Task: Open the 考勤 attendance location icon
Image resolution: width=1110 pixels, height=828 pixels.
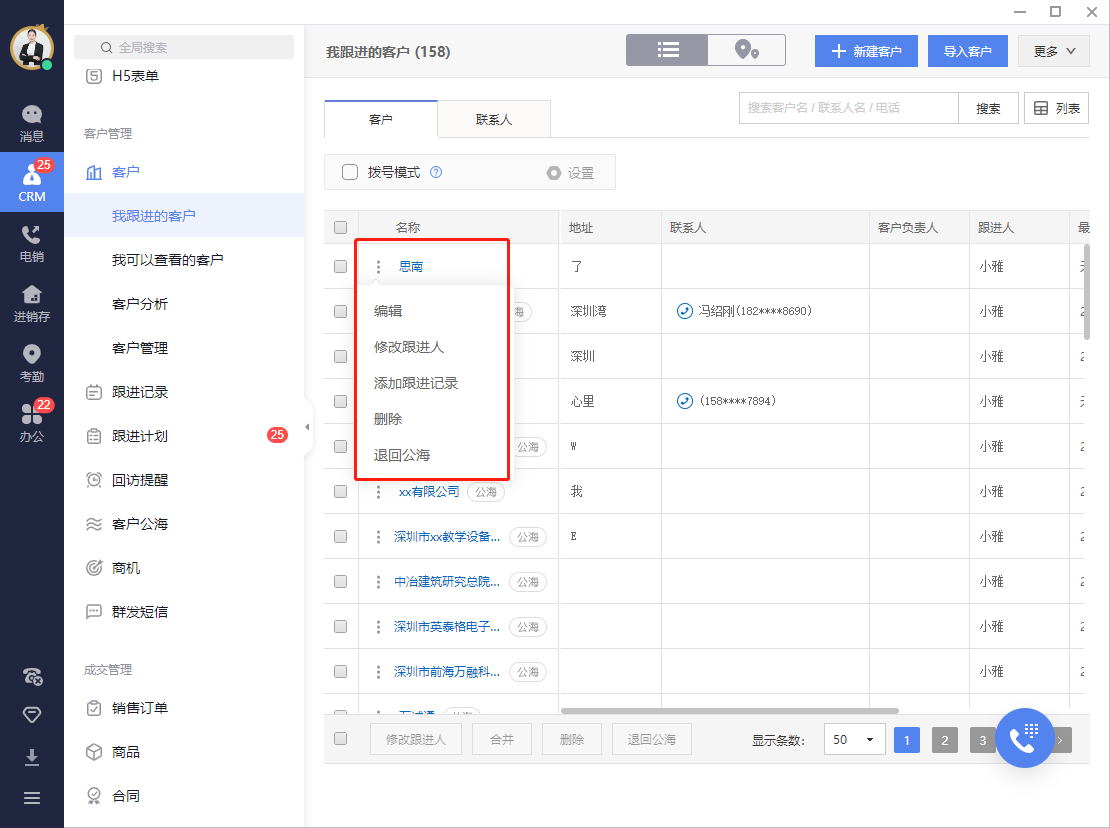Action: [32, 364]
